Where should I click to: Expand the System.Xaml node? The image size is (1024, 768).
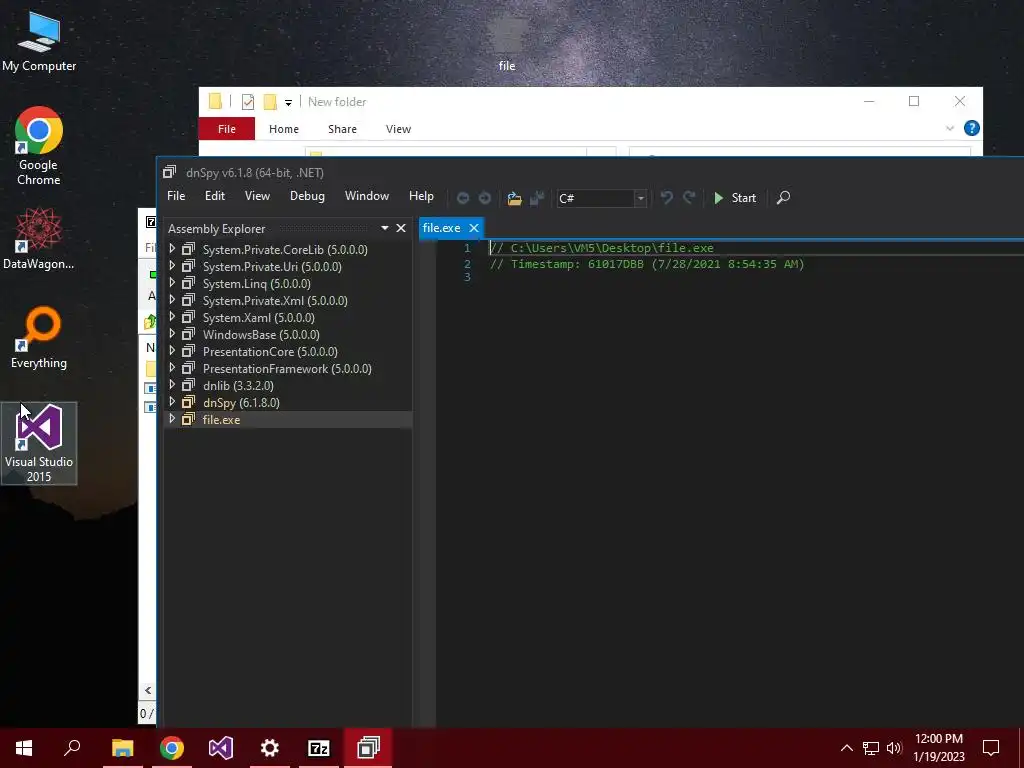click(x=172, y=317)
